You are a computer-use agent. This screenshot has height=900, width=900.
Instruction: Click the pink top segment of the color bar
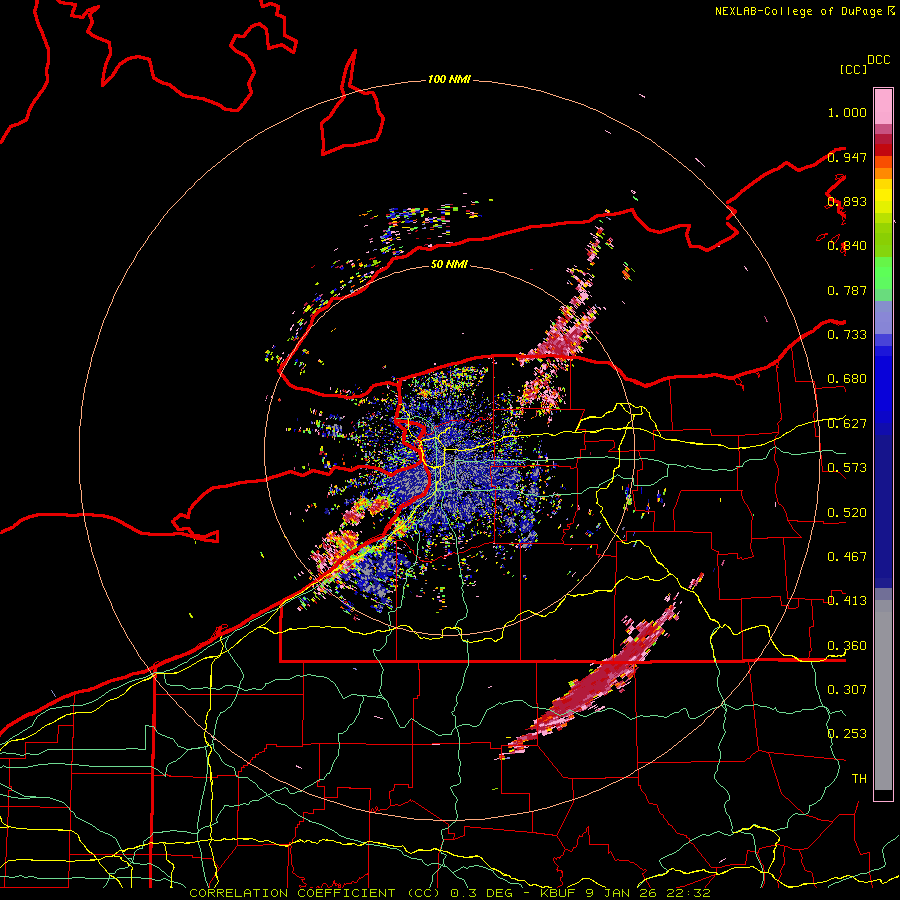(x=883, y=106)
